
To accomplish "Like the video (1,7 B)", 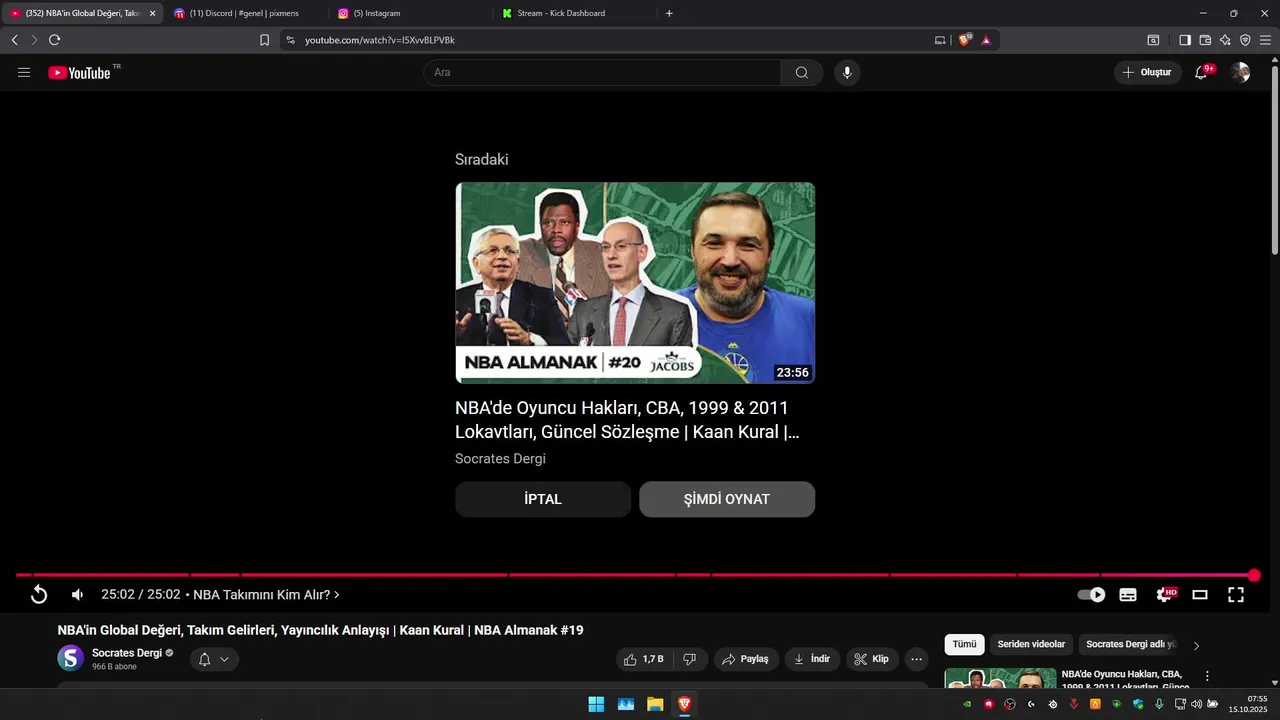I will coord(643,659).
